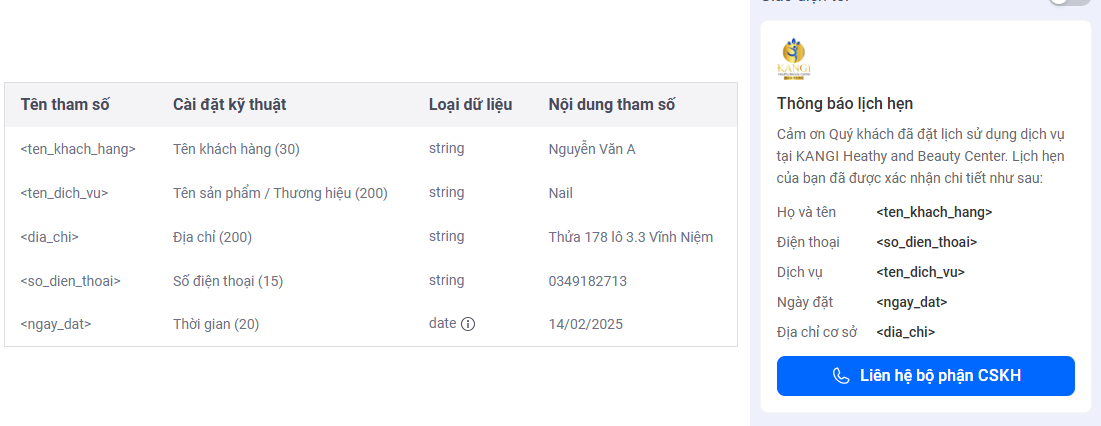Click the Nội dung tham số column header
Screen dimensions: 1101x426
click(x=612, y=105)
